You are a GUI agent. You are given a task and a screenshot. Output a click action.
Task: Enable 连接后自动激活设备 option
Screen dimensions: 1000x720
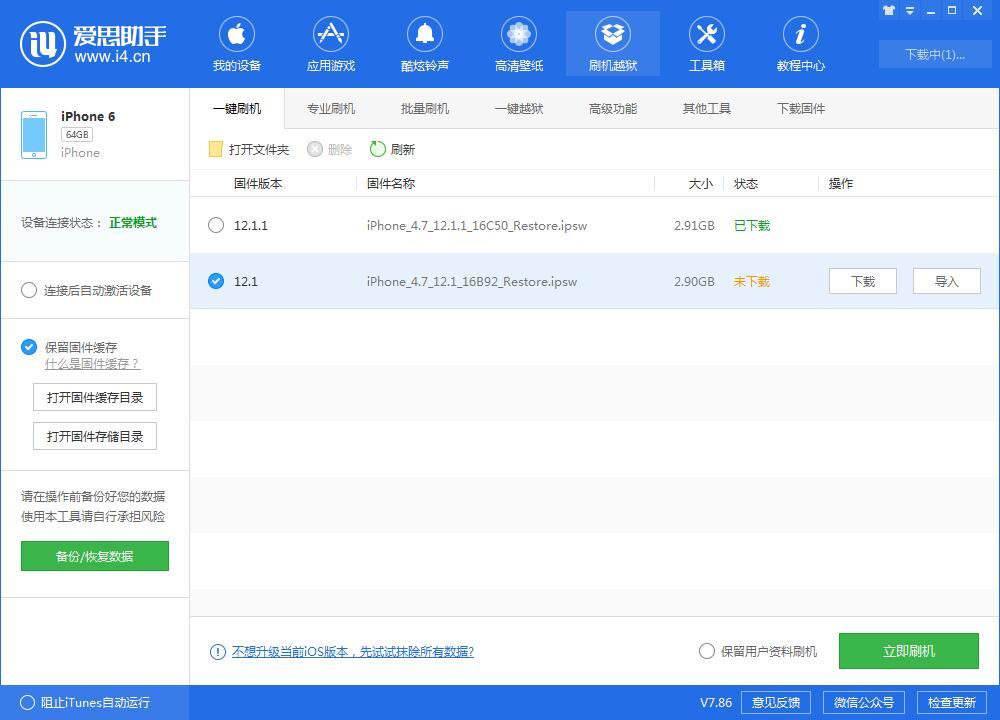point(29,290)
